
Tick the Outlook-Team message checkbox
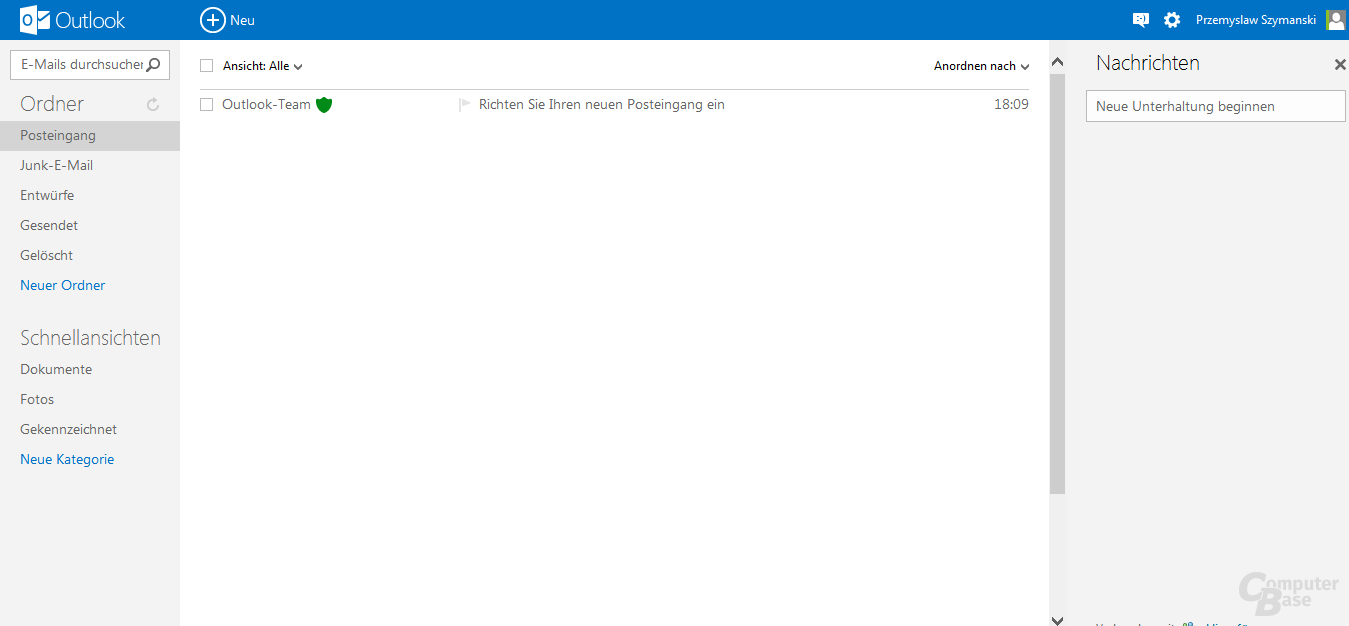click(207, 104)
